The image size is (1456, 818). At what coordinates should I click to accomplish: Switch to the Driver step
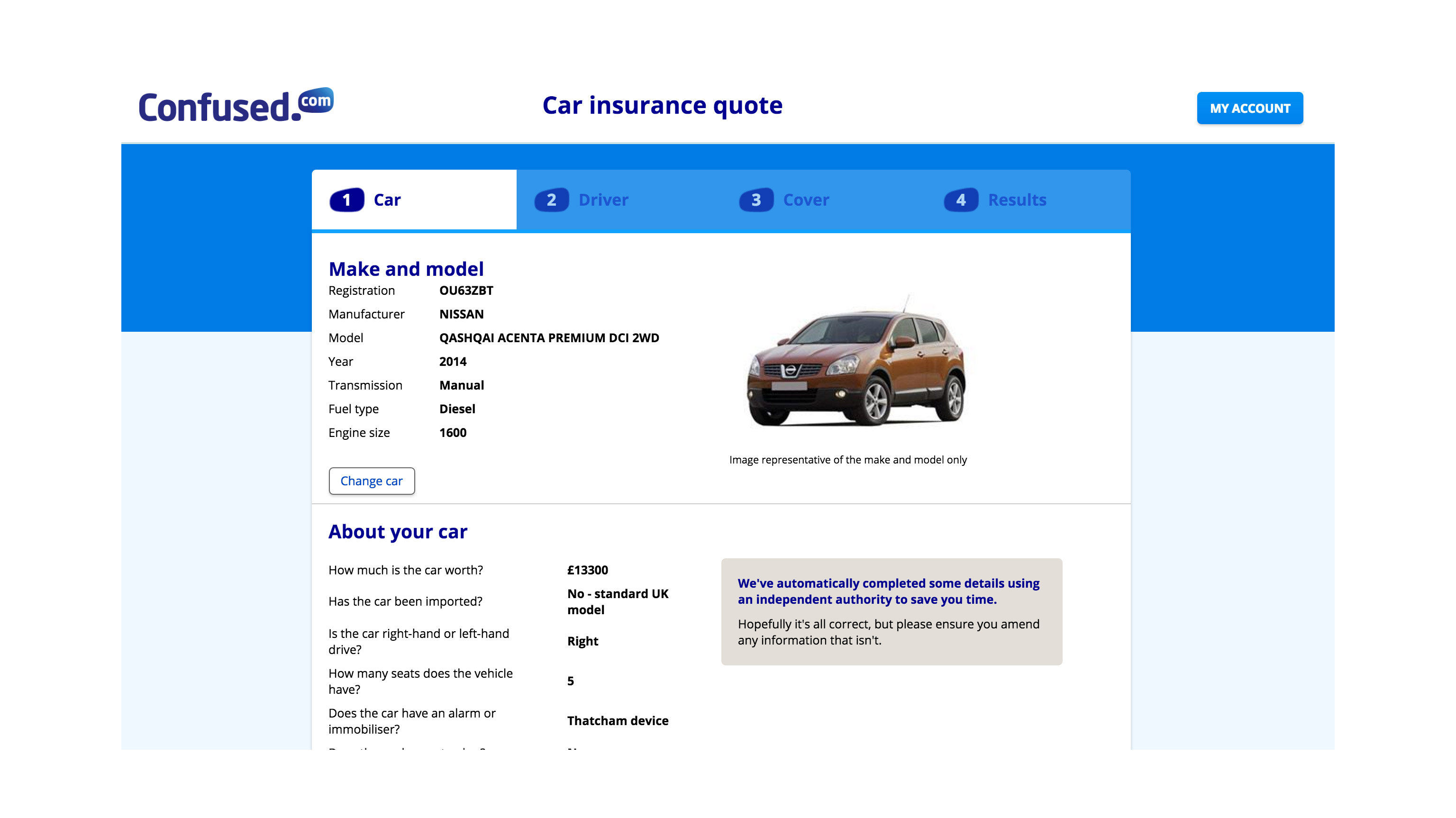tap(604, 200)
